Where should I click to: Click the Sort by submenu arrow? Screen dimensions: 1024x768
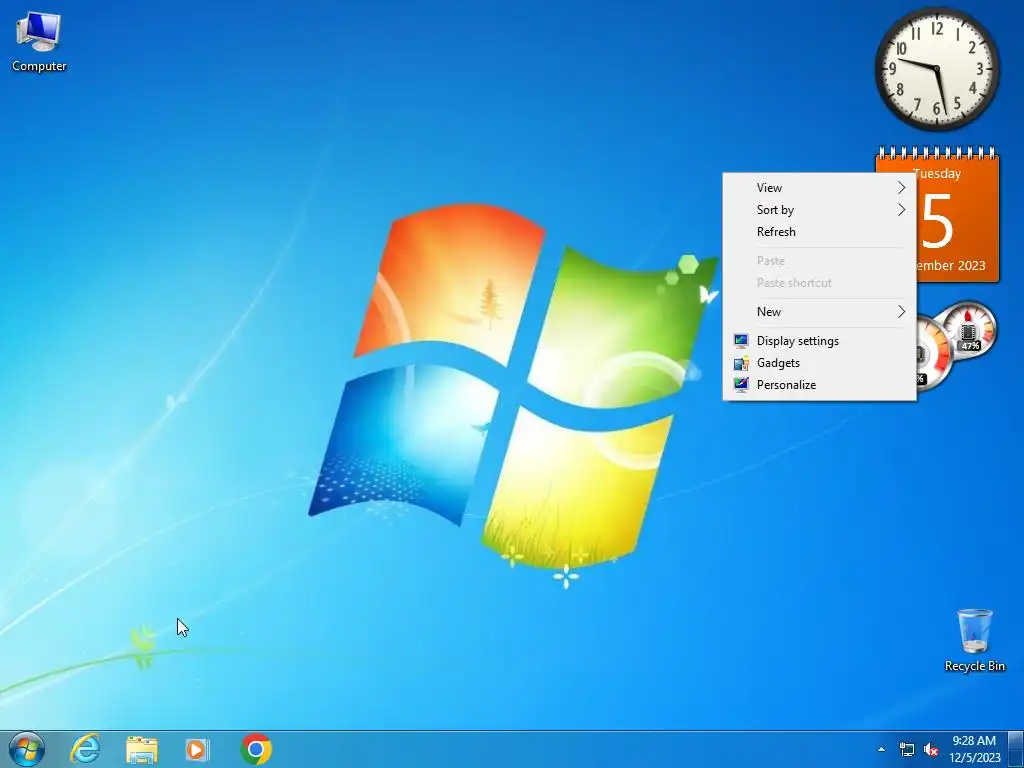click(x=901, y=210)
